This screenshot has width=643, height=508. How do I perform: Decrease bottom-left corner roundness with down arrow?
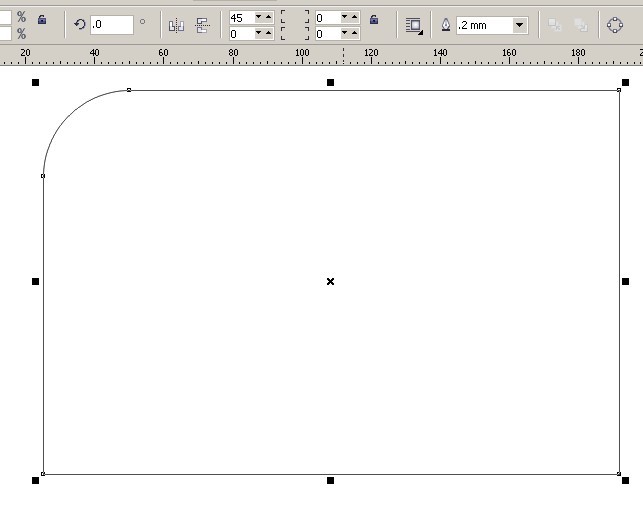tap(259, 33)
